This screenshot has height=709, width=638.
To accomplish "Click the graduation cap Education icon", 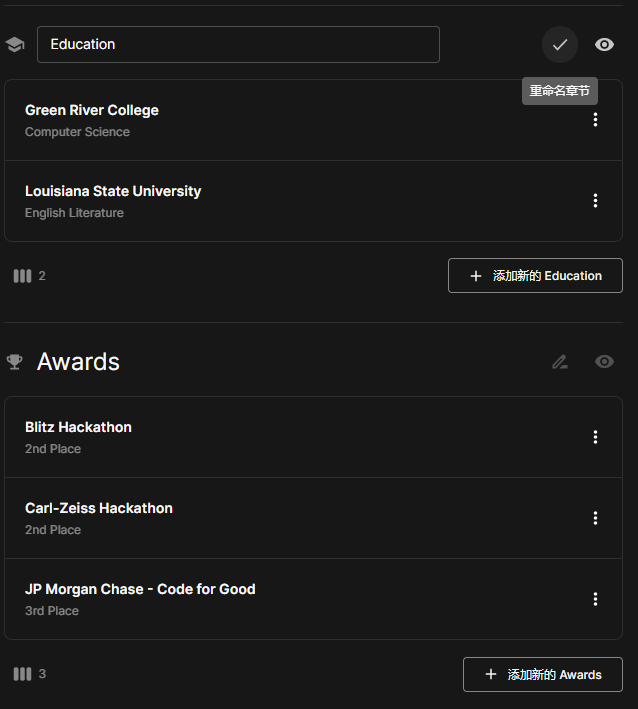I will click(x=15, y=45).
